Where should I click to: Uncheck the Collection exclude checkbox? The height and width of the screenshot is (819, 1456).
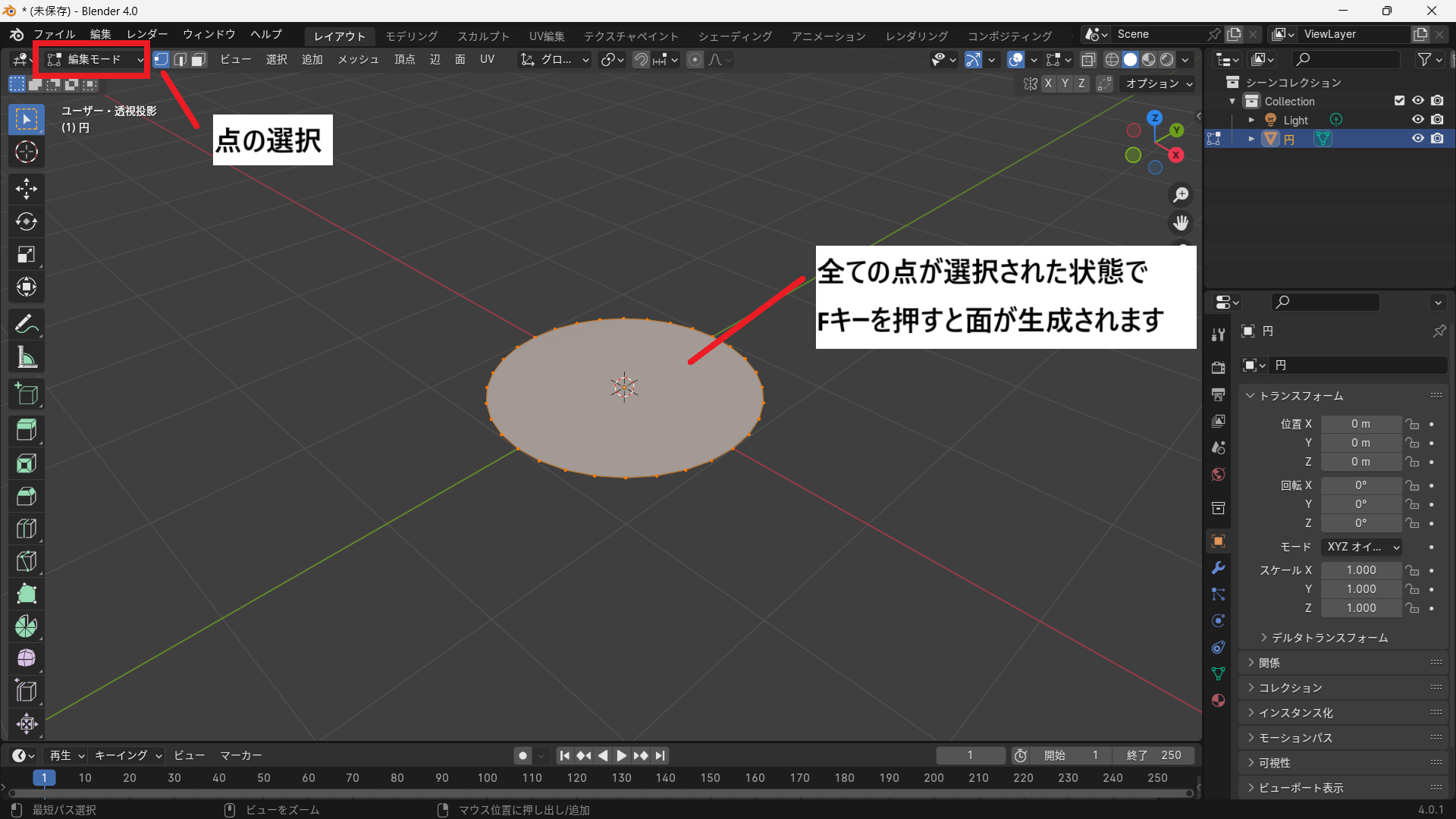coord(1399,101)
